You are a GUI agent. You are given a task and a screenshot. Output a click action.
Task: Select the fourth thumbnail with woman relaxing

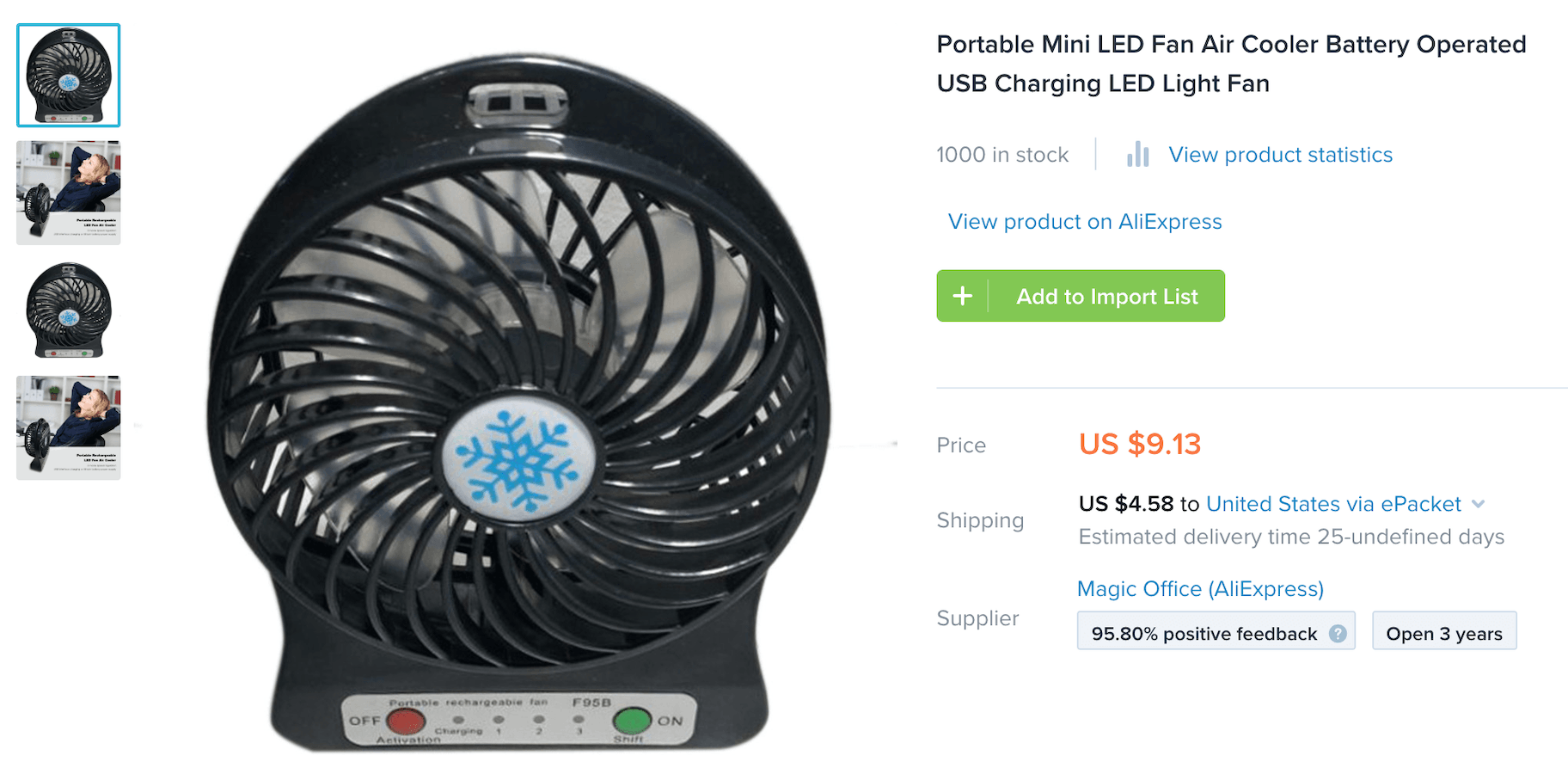click(69, 427)
